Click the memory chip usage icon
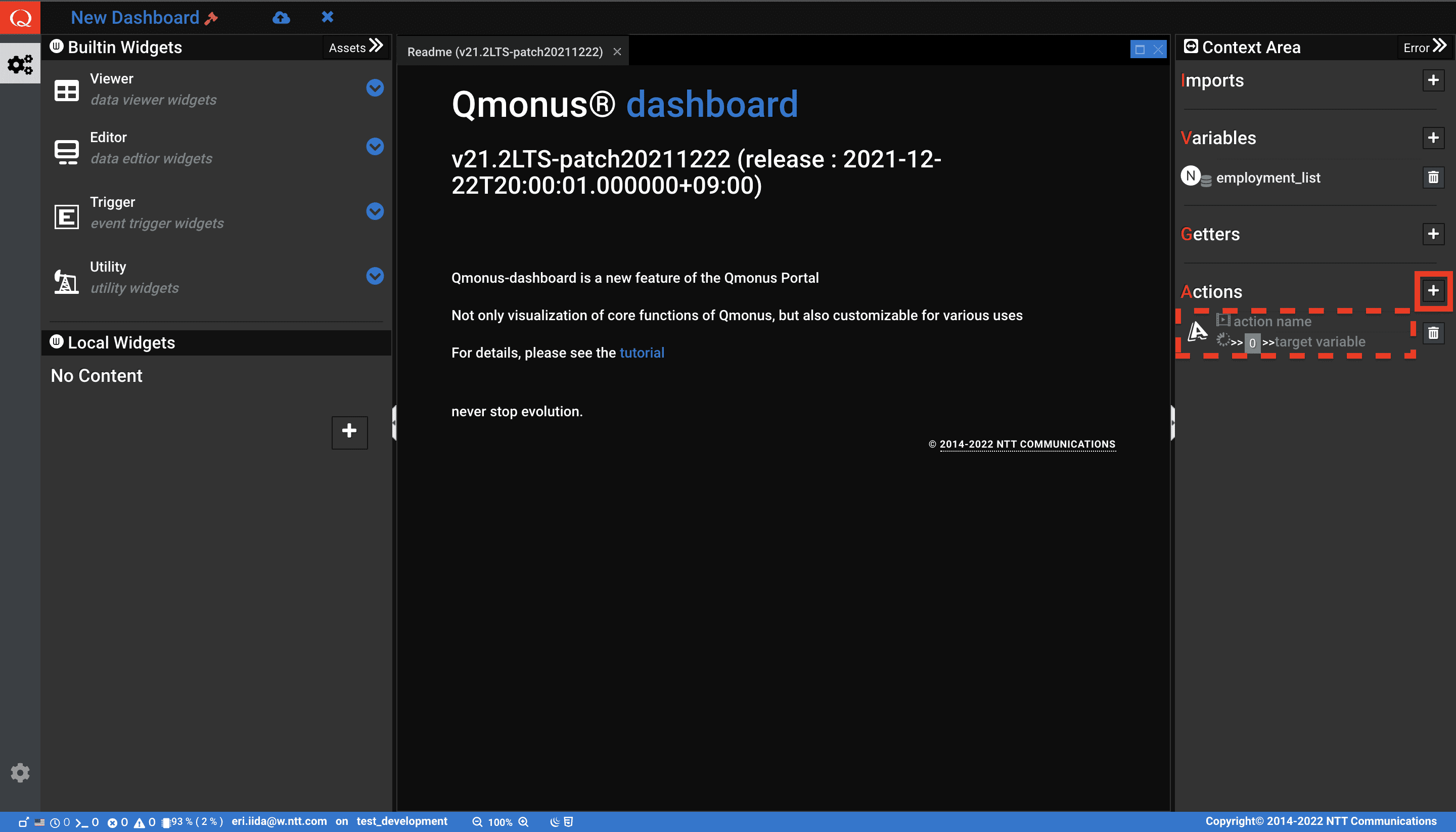The height and width of the screenshot is (832, 1456). click(x=166, y=823)
